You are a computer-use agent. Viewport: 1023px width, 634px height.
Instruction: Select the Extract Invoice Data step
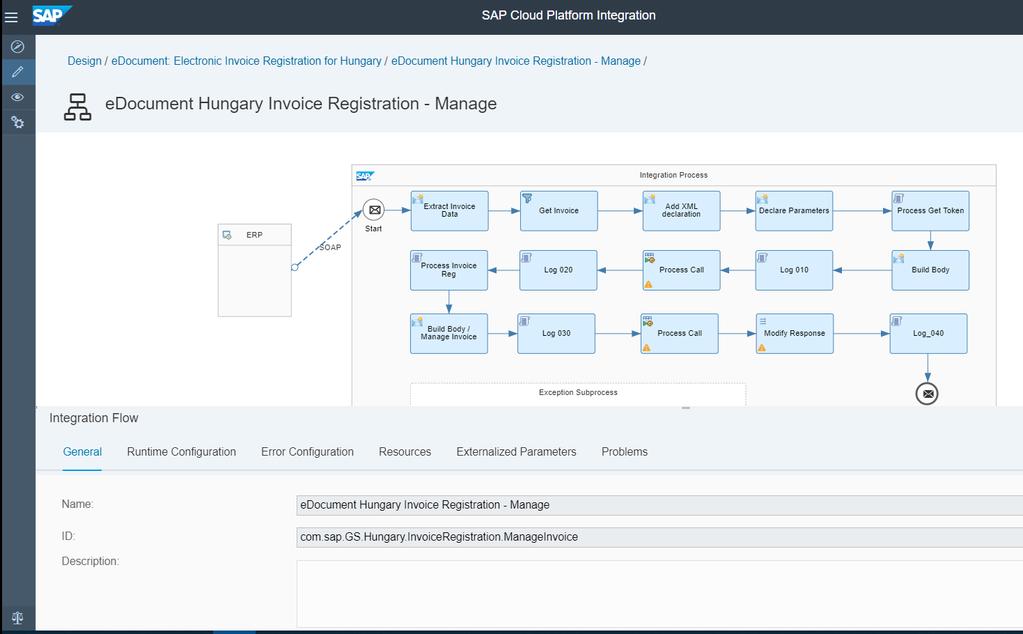[450, 211]
